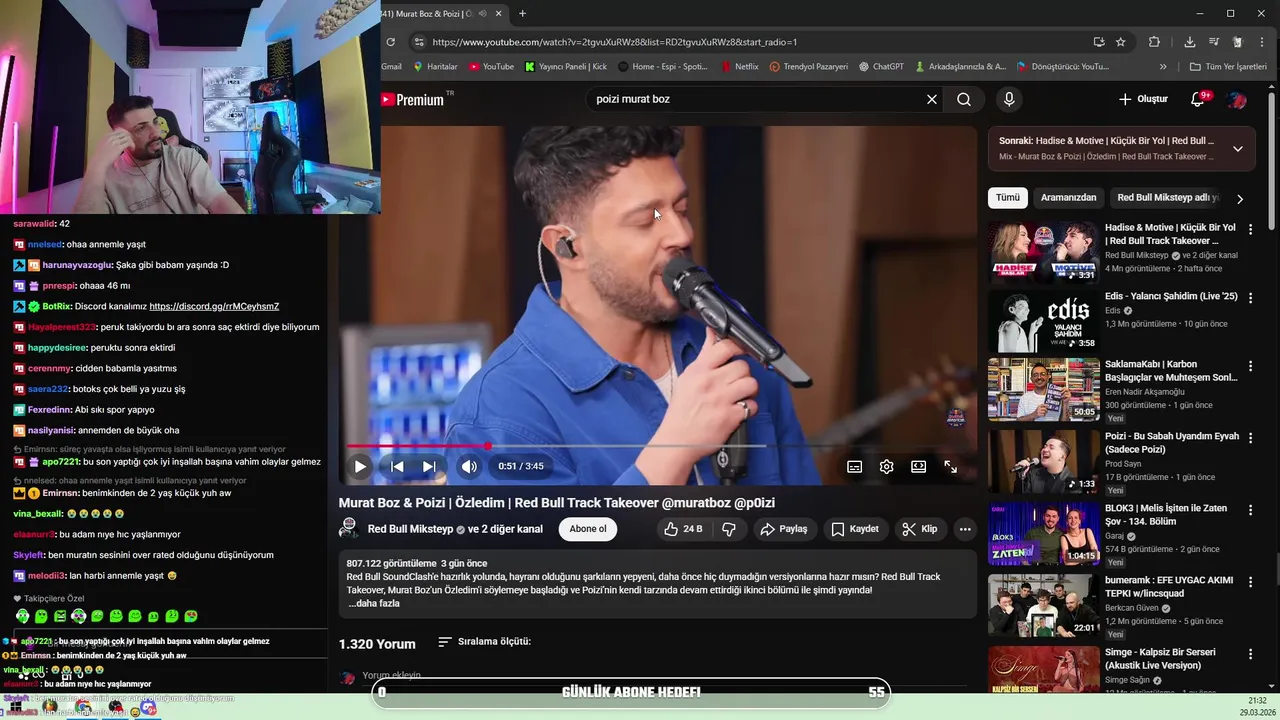This screenshot has width=1280, height=720.
Task: Close the Murat Boz & Poizi tab
Action: [498, 13]
